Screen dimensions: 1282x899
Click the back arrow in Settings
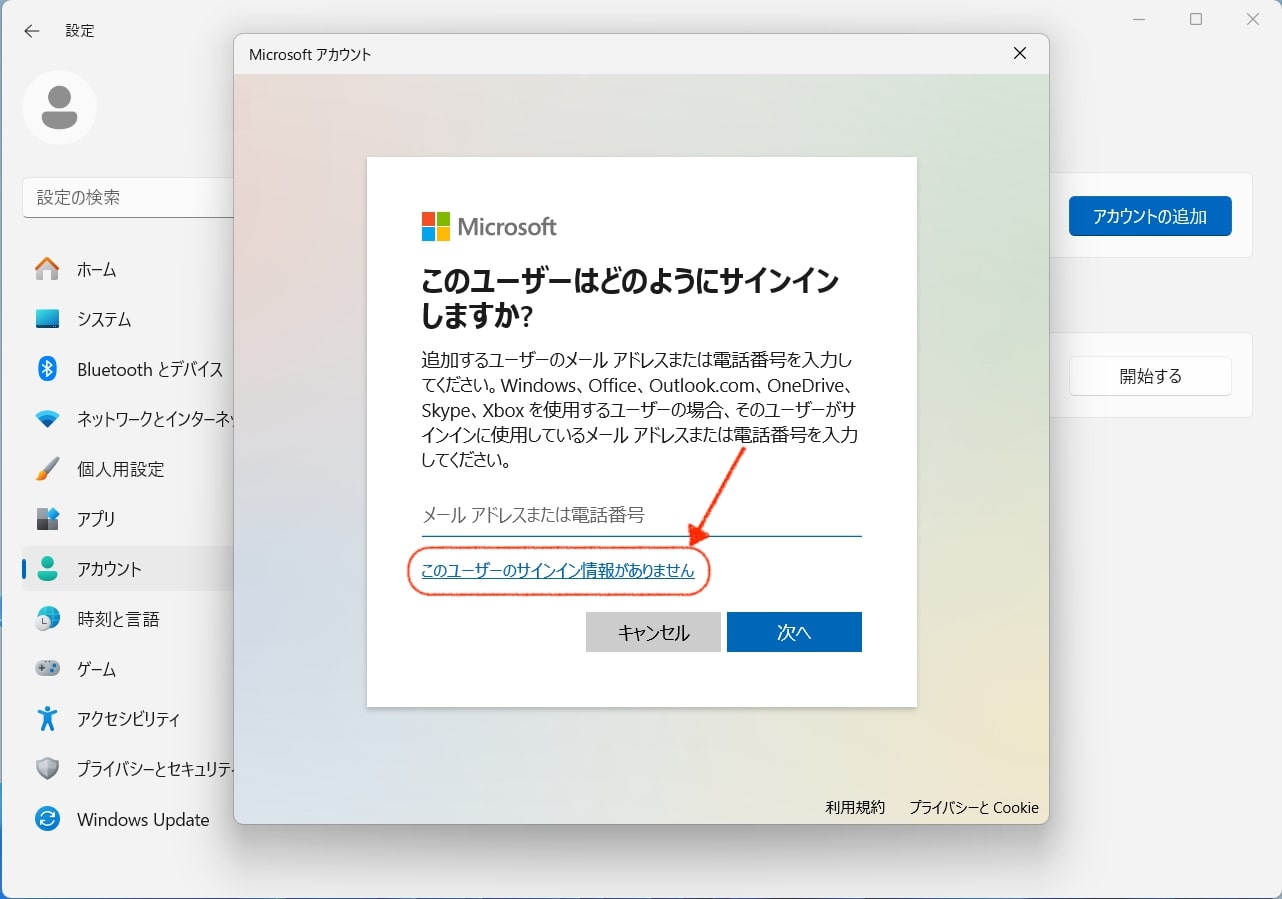[x=32, y=31]
